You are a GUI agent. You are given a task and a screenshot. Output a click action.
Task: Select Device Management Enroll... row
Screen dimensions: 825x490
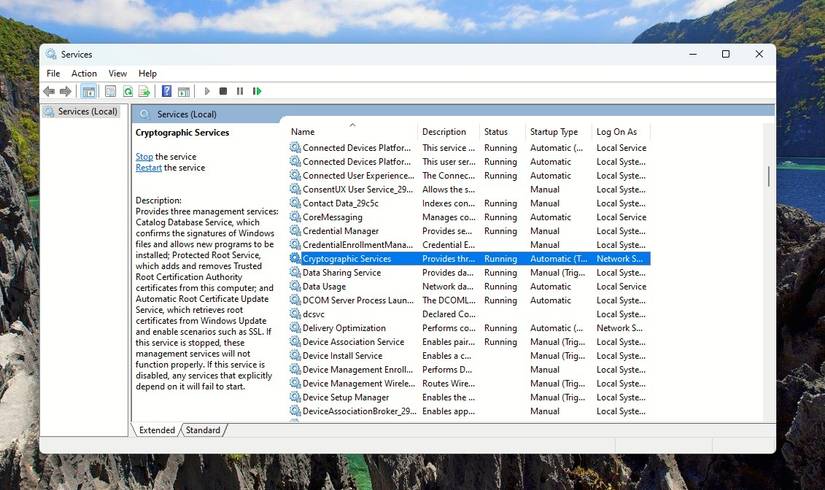tap(469, 369)
